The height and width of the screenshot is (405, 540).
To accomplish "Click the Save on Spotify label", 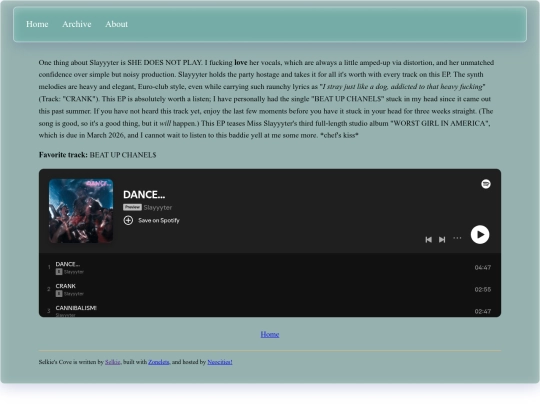I will point(159,220).
